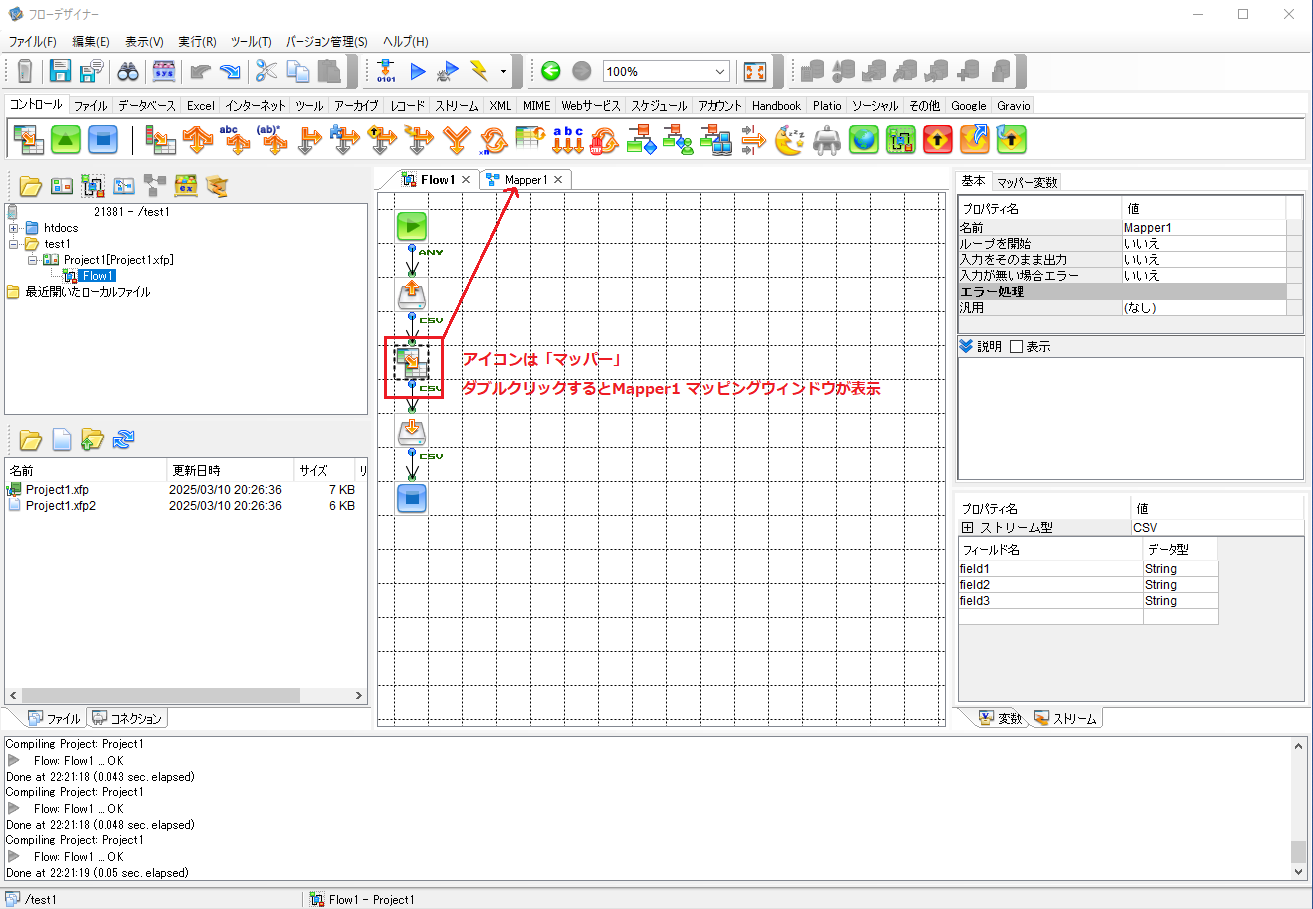This screenshot has width=1313, height=909.
Task: Select the Mapper component in the palette
Action: pyautogui.click(x=29, y=139)
